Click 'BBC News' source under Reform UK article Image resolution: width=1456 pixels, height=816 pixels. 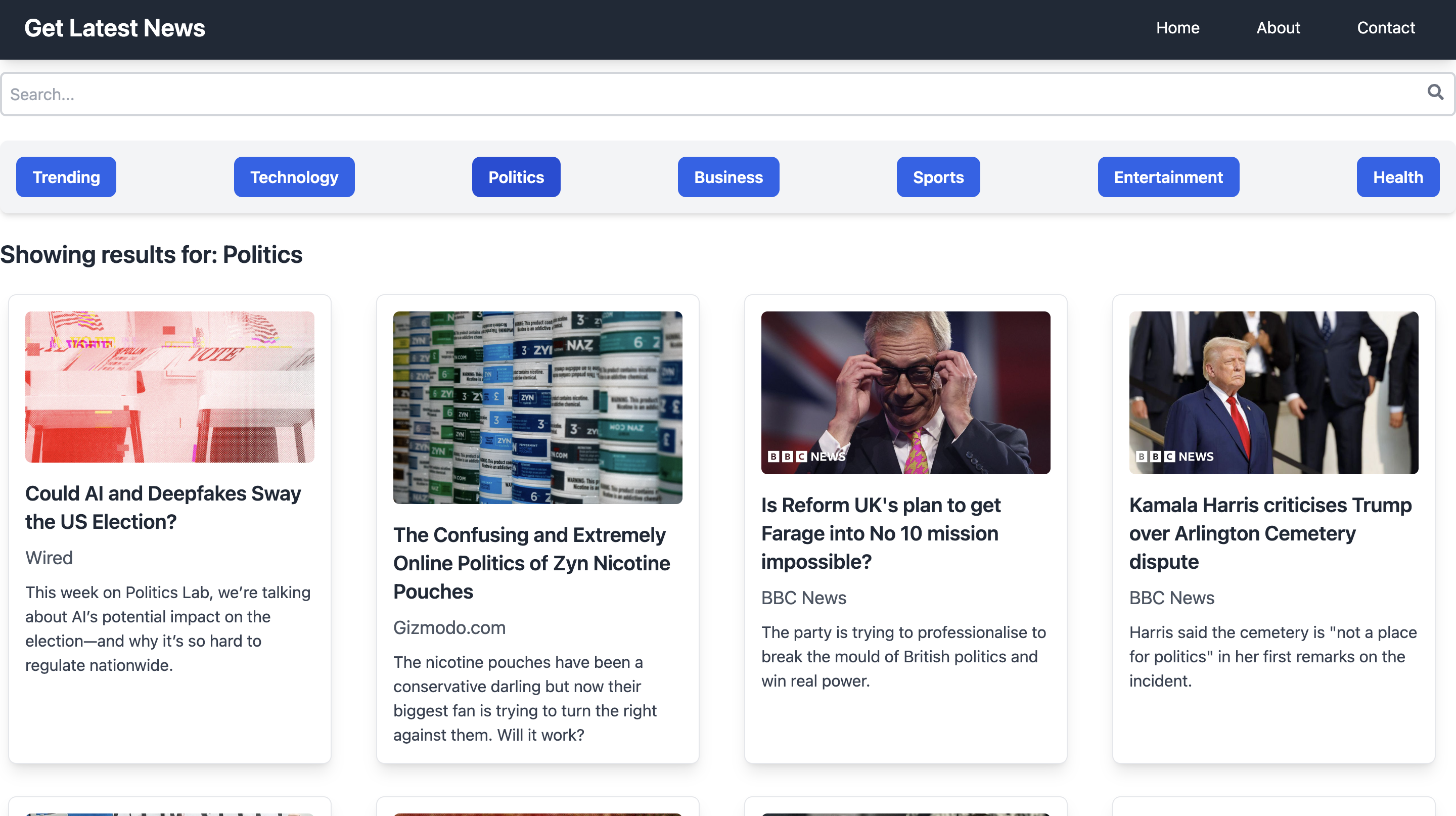804,597
